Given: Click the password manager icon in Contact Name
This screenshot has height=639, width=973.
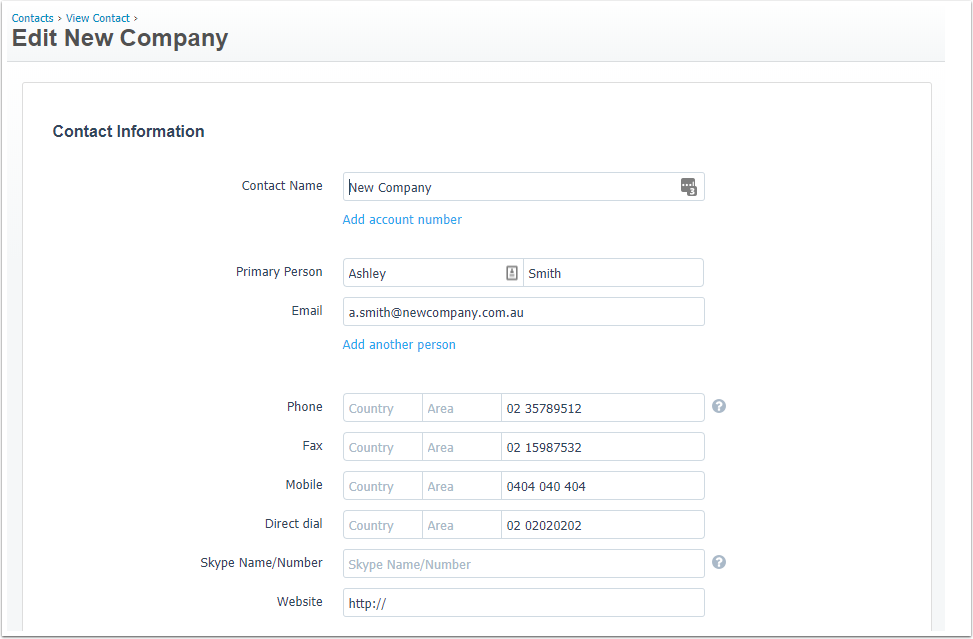Looking at the screenshot, I should pos(689,187).
